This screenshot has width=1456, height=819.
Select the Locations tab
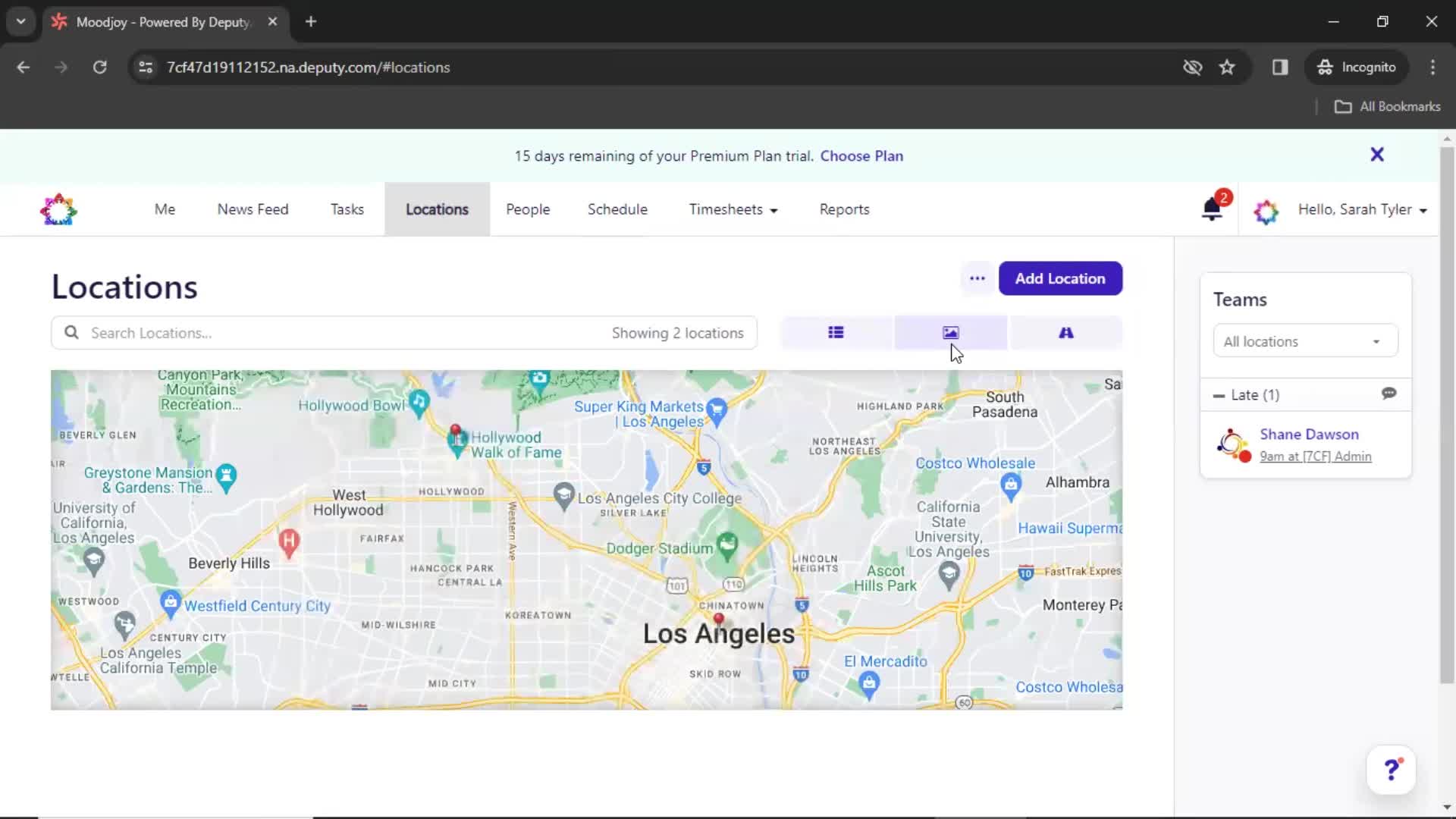[437, 209]
